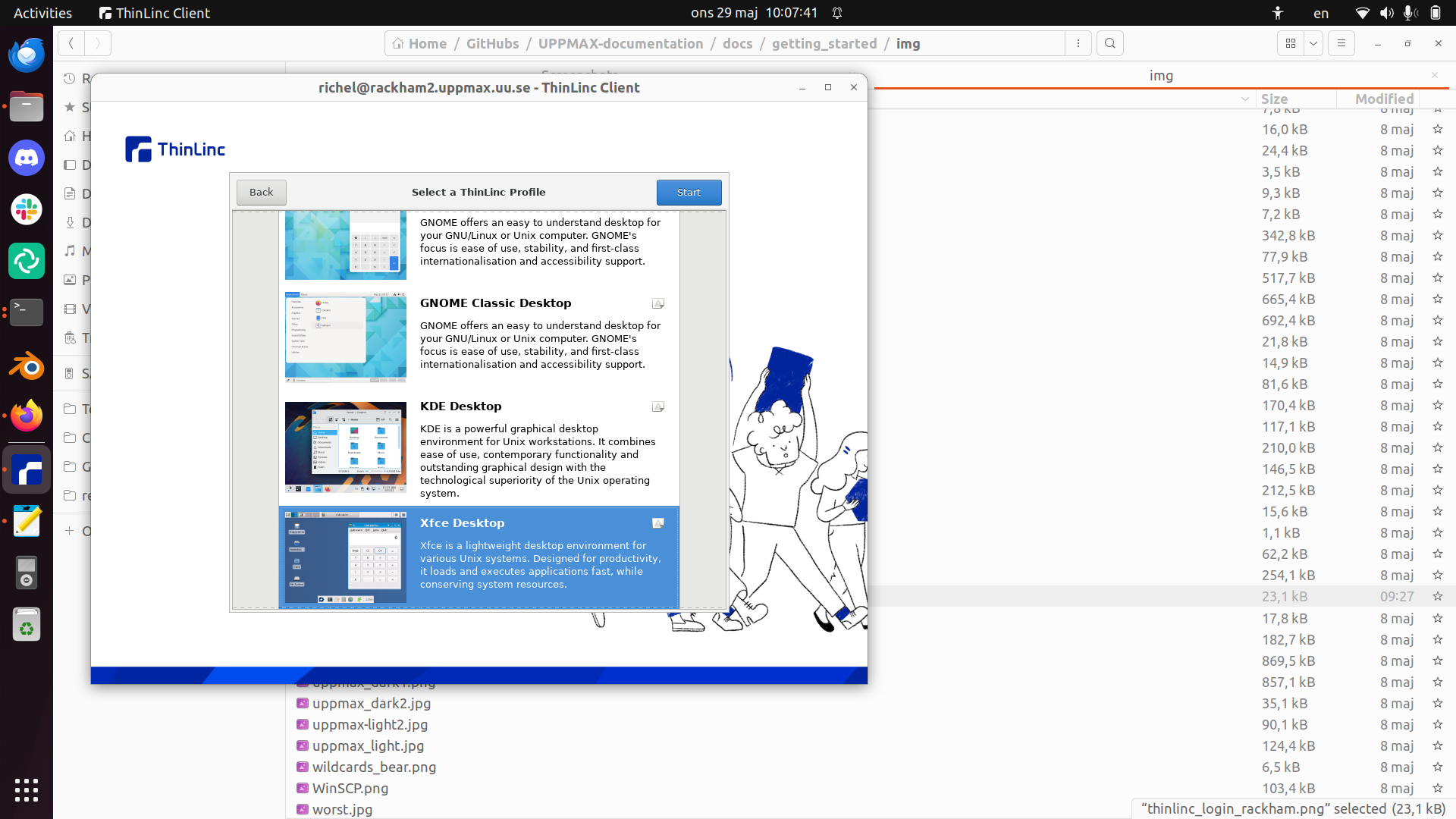
Task: Star the 869,5 kB file row
Action: tap(1437, 661)
